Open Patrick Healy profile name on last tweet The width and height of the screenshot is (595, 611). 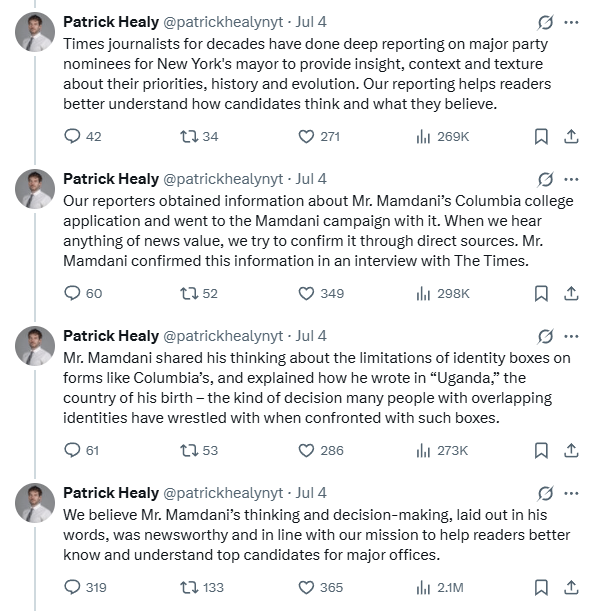[111, 493]
